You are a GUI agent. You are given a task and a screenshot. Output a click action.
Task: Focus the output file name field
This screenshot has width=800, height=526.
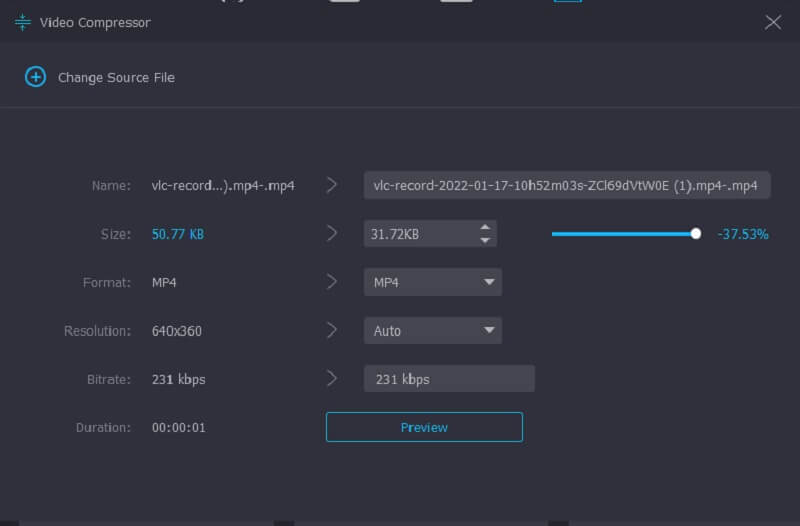pyautogui.click(x=566, y=185)
